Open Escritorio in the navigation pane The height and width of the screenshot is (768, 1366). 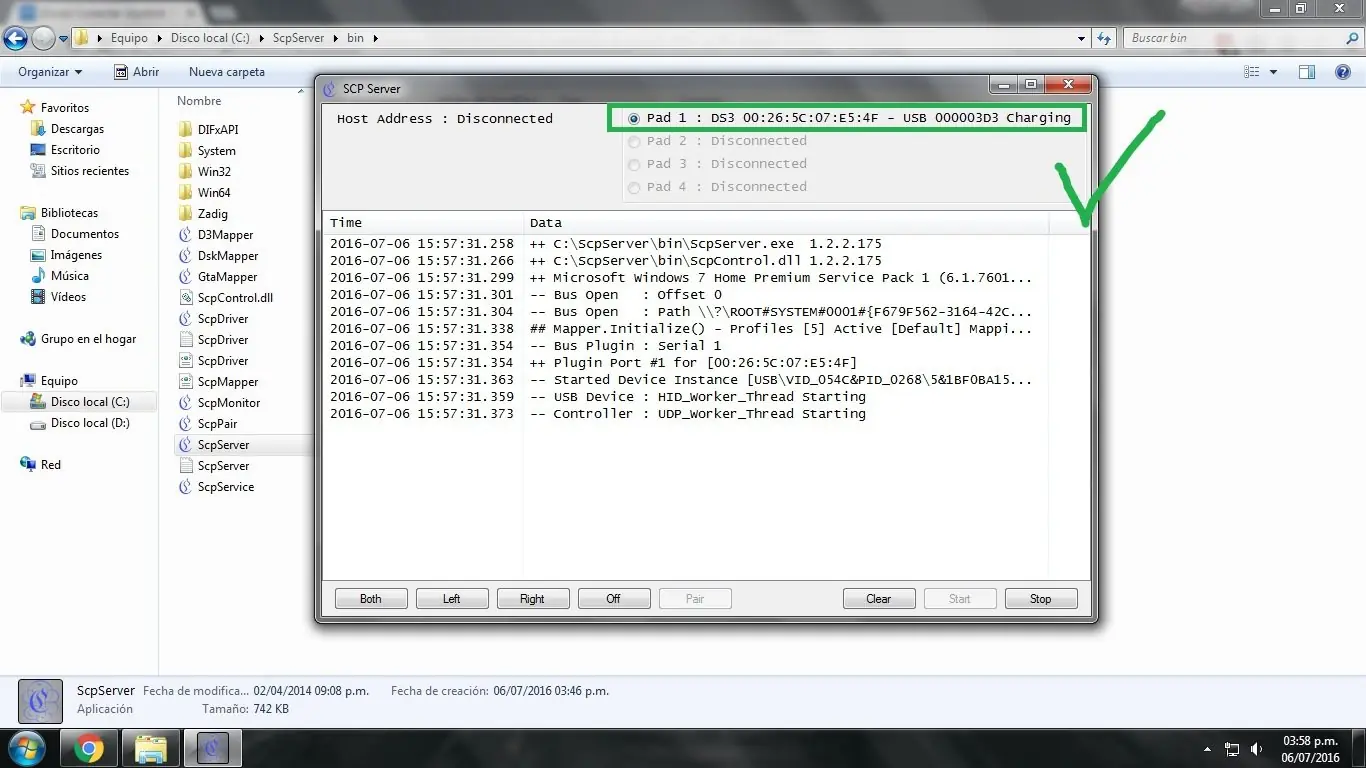75,150
